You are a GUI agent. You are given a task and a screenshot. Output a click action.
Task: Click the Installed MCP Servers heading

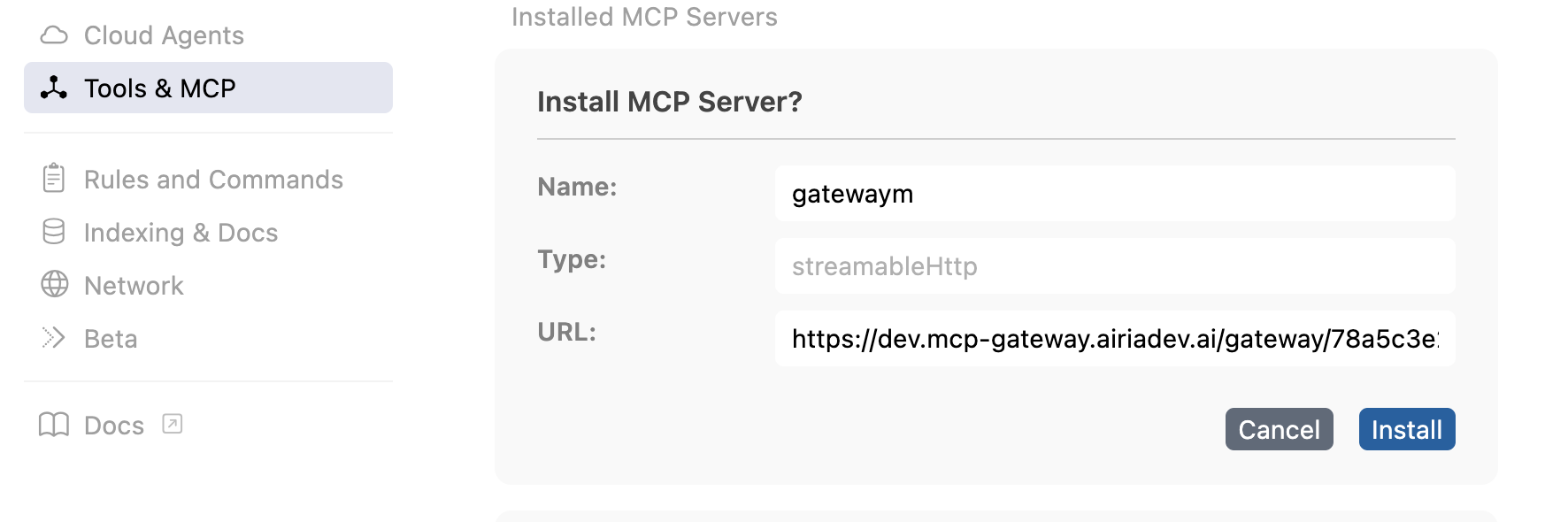644,17
